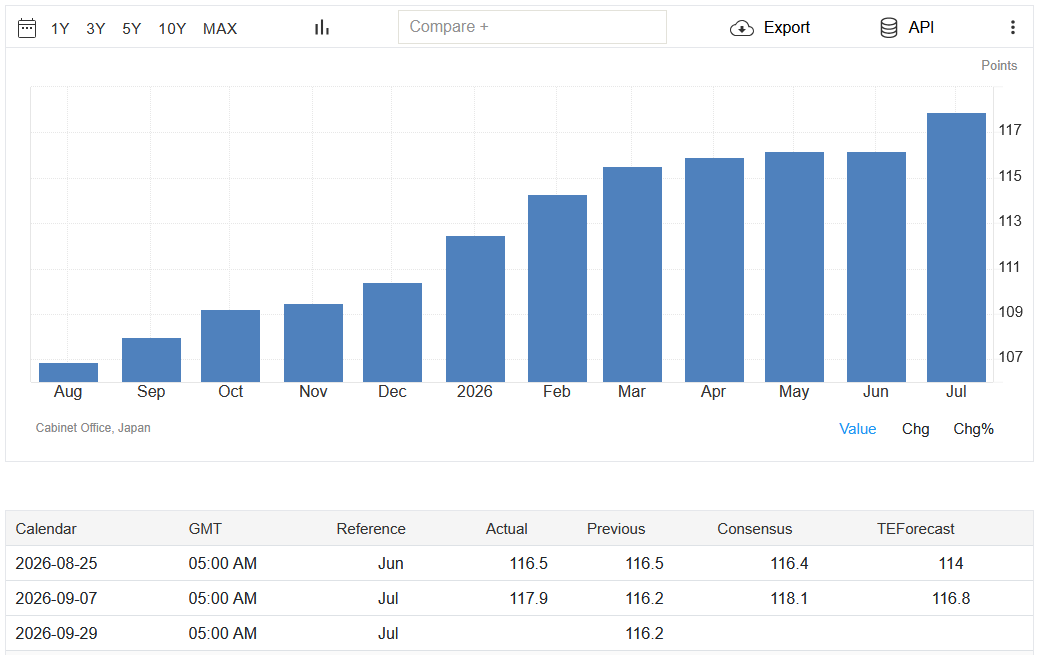Click the Export button label
The image size is (1040, 655).
pyautogui.click(x=787, y=27)
